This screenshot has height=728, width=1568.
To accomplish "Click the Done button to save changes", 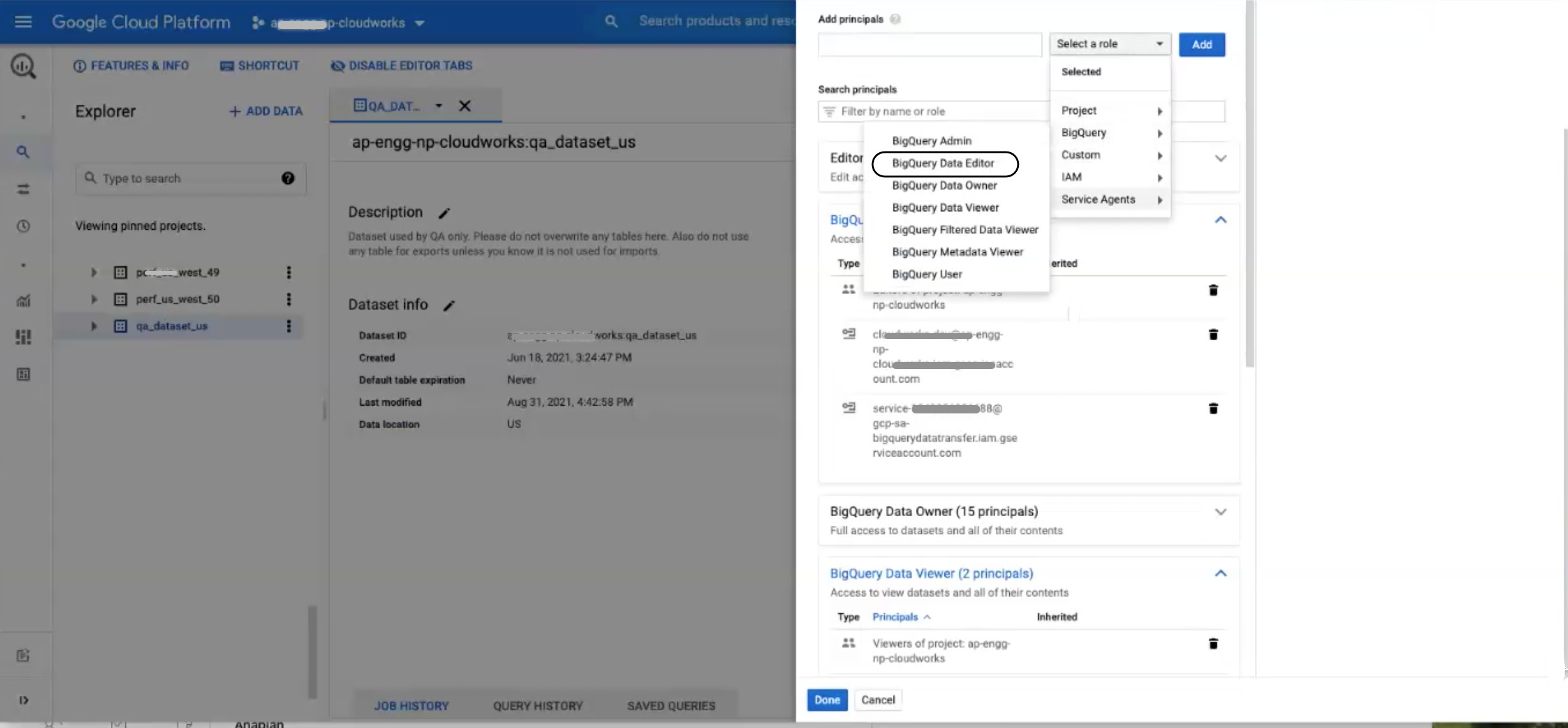I will [827, 700].
